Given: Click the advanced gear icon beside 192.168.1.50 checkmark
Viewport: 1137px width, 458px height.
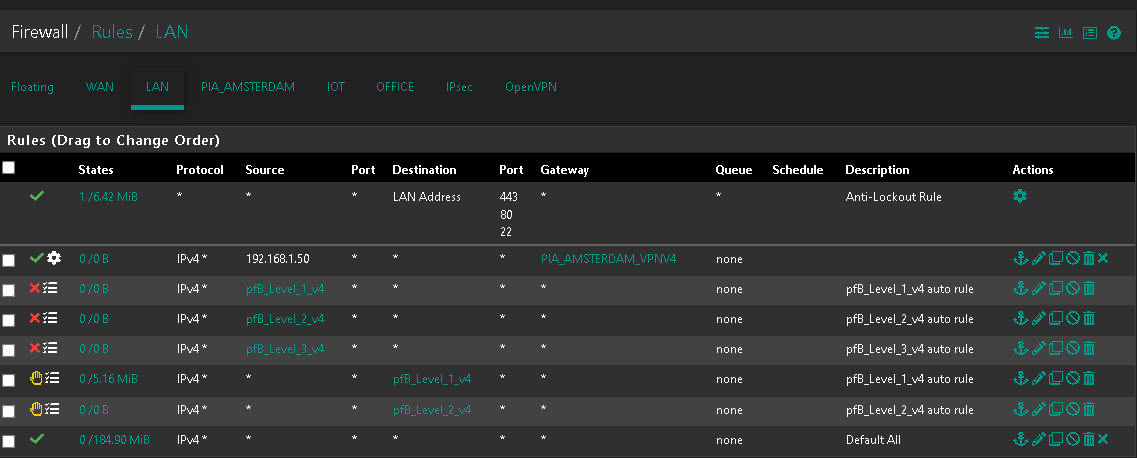Looking at the screenshot, I should point(54,258).
